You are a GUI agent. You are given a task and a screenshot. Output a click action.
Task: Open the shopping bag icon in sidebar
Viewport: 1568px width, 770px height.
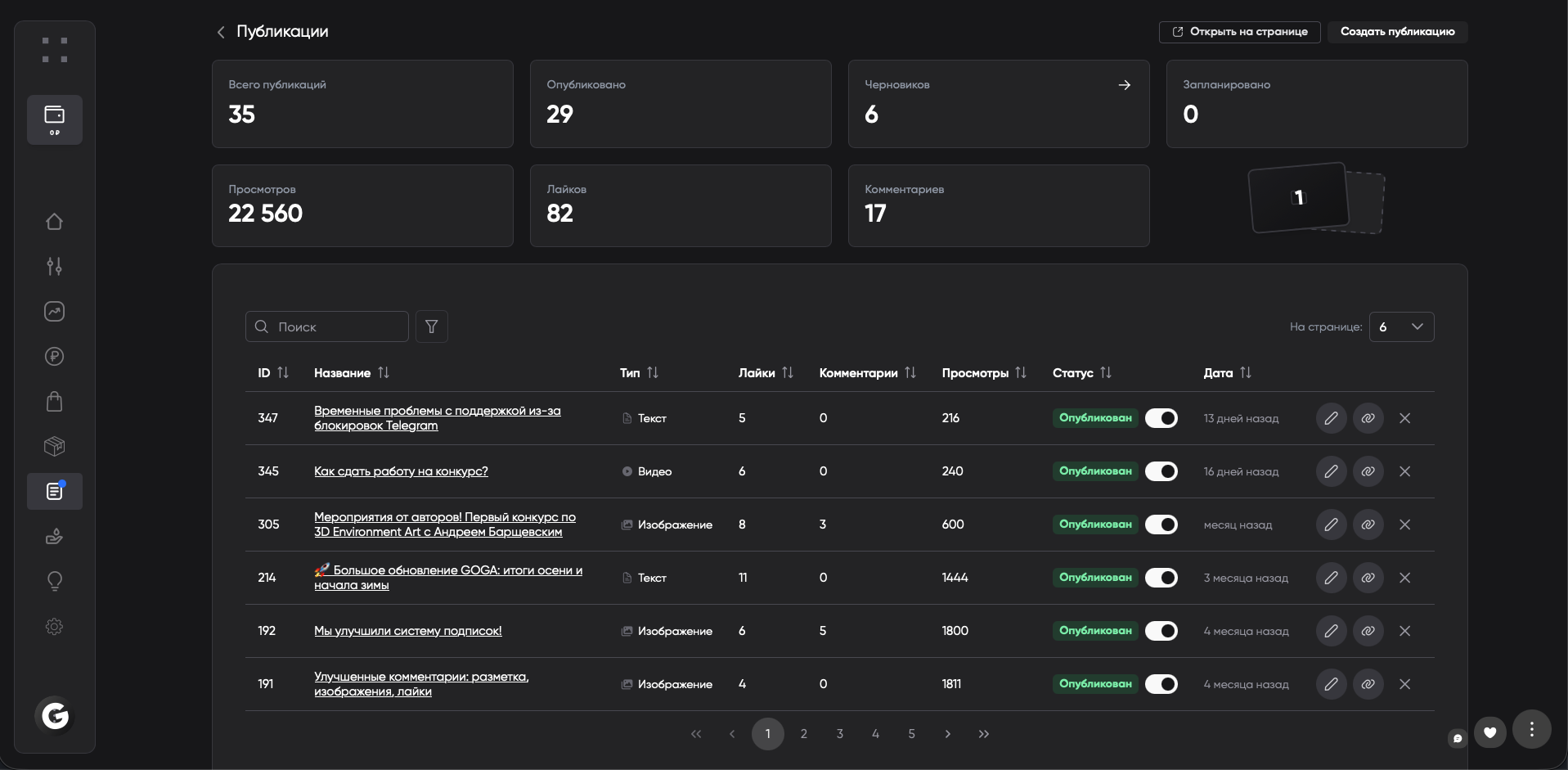[x=54, y=402]
